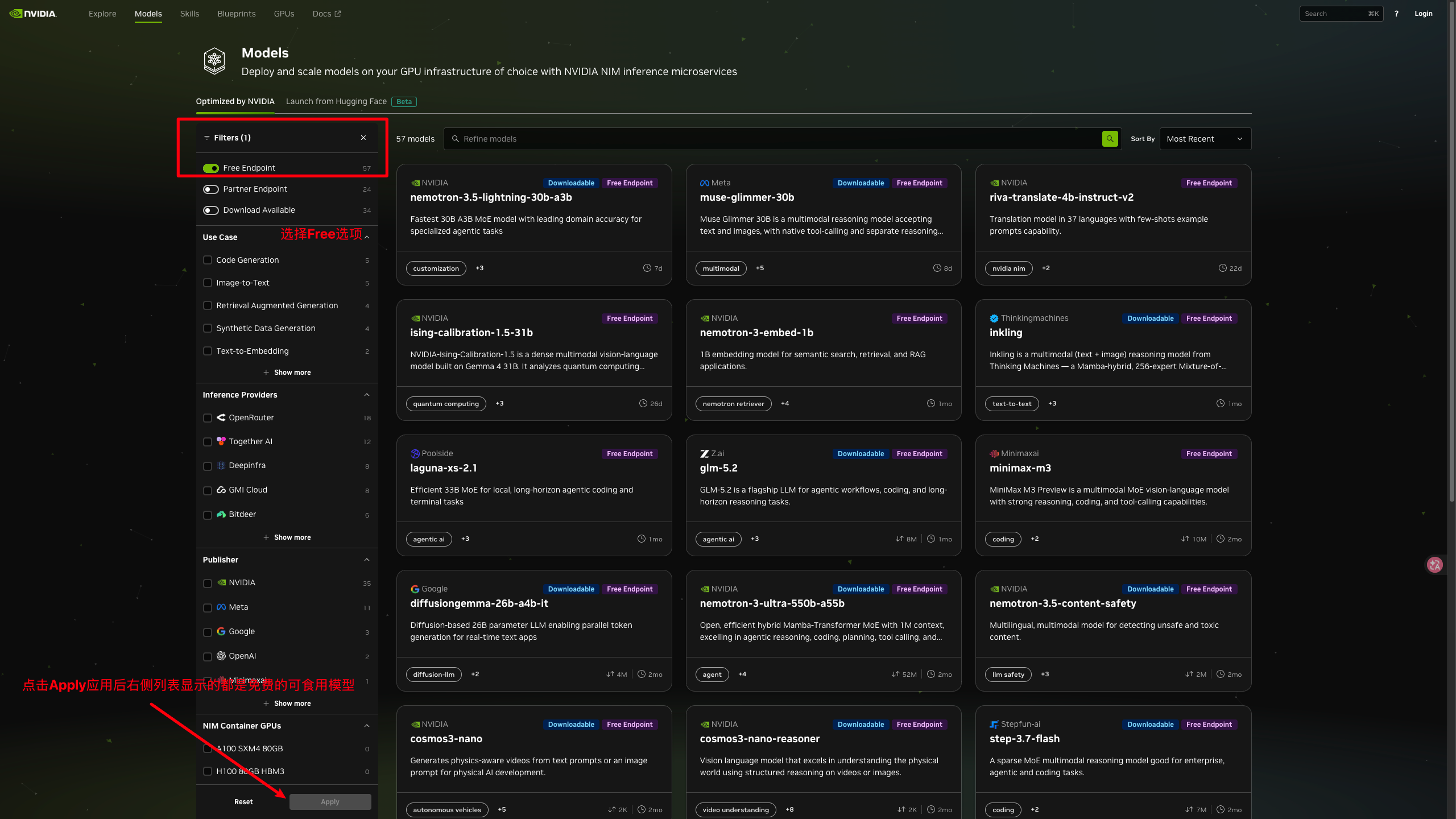Image resolution: width=1456 pixels, height=819 pixels.
Task: Click the Z.ai logo on glm-5.2 card
Action: [x=704, y=454]
